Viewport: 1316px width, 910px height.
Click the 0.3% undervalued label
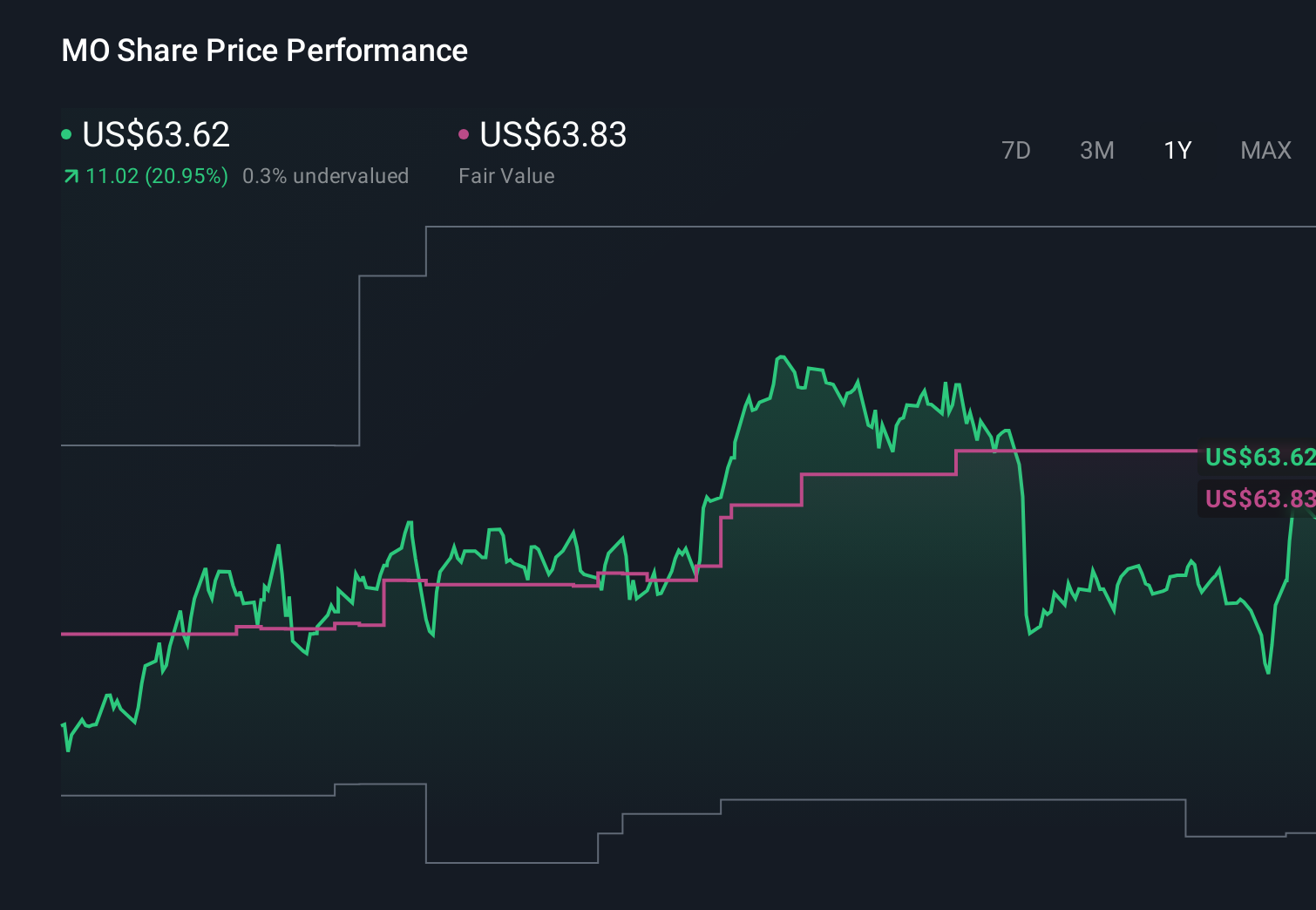tap(326, 176)
